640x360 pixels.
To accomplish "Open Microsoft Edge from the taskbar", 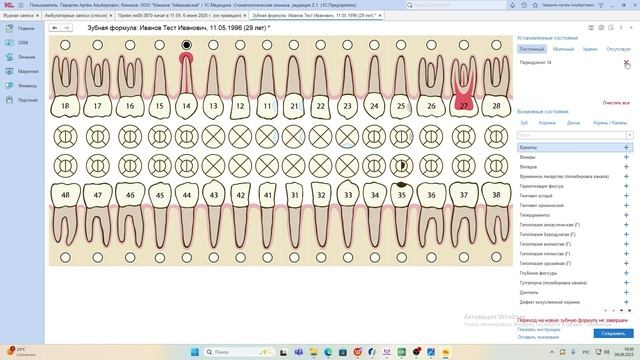I will point(328,352).
